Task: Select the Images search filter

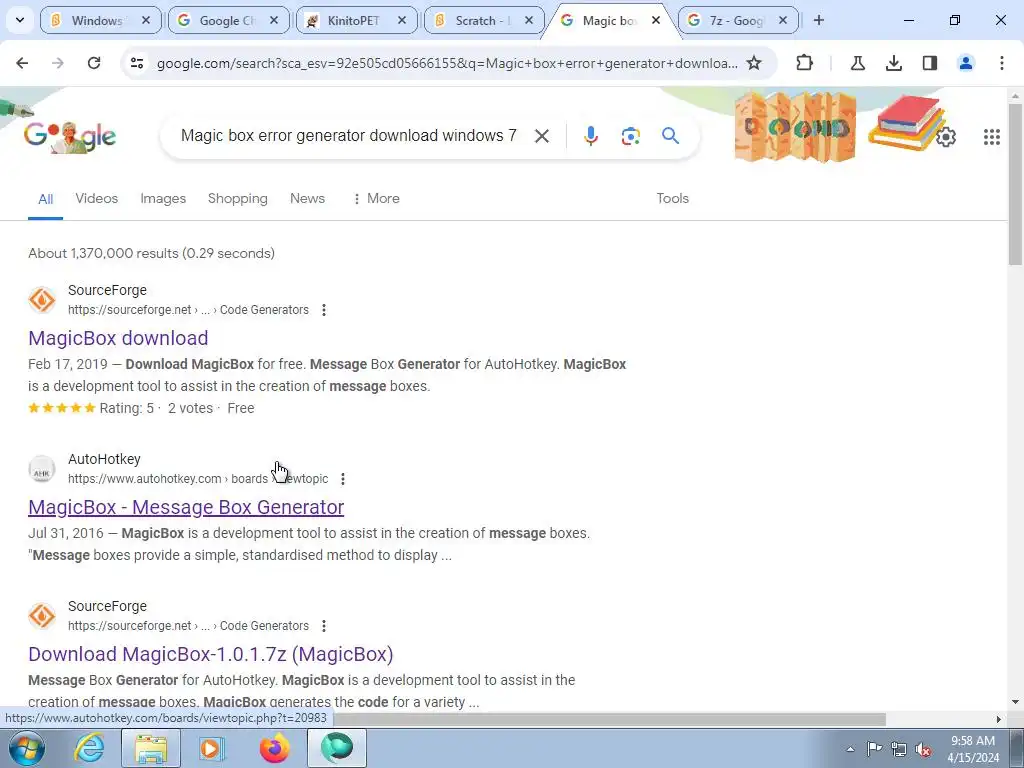Action: point(163,199)
